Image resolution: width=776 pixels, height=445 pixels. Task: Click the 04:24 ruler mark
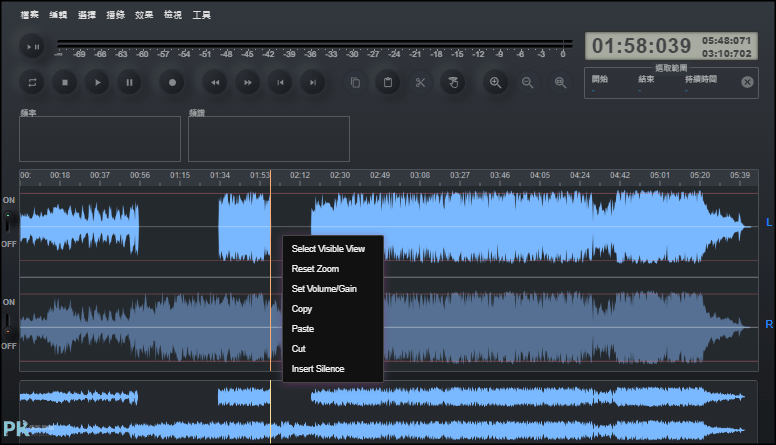(x=580, y=175)
